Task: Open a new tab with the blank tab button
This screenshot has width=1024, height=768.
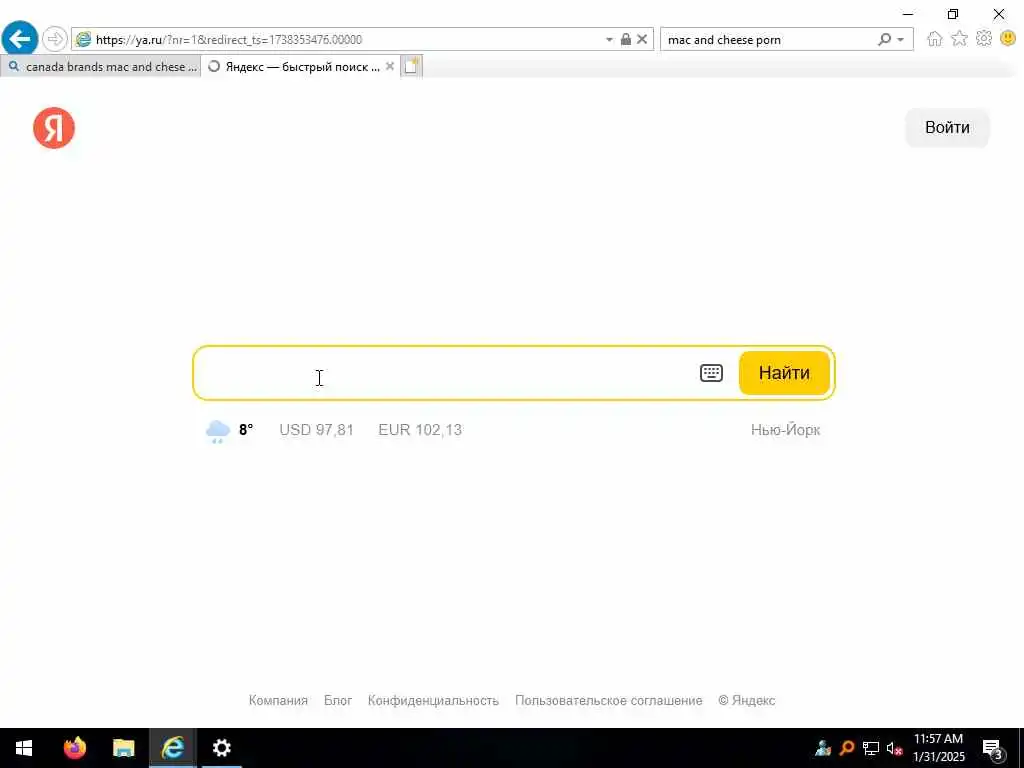Action: coord(411,66)
